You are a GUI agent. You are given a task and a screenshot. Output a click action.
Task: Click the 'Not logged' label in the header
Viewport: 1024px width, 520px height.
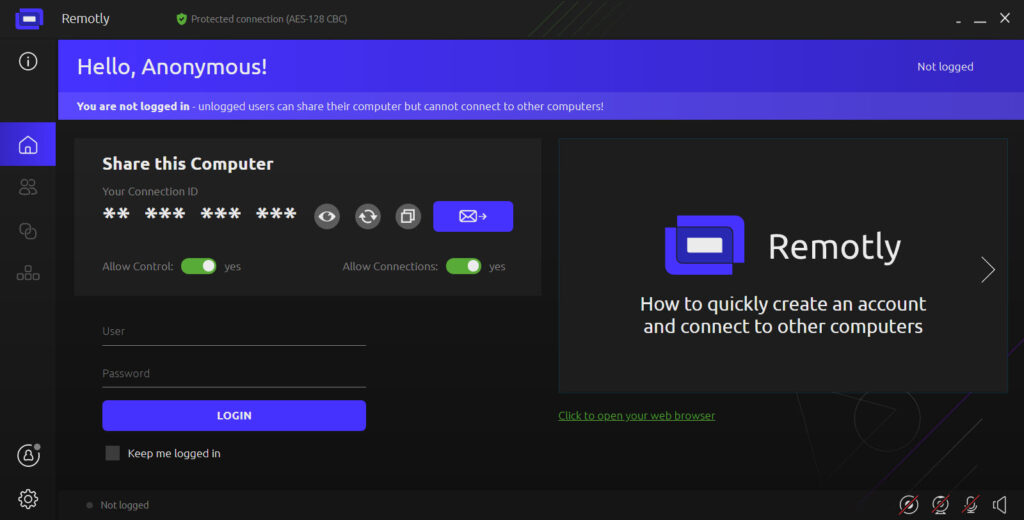945,67
